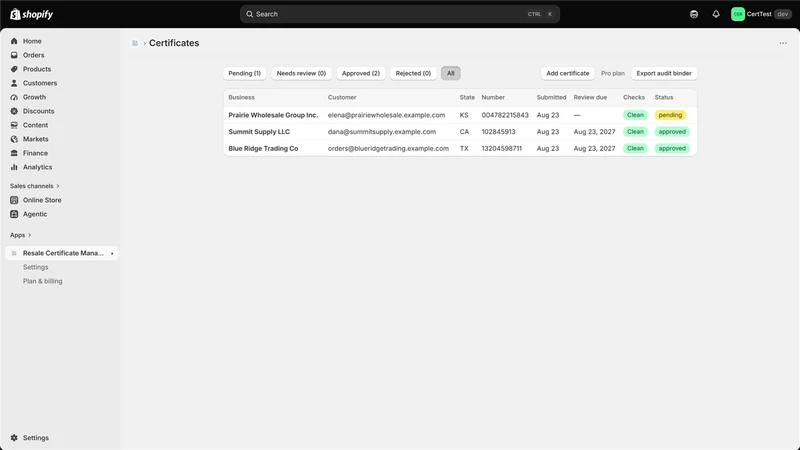The width and height of the screenshot is (800, 450).
Task: Switch to the Rejected (0) tab
Action: [x=413, y=73]
